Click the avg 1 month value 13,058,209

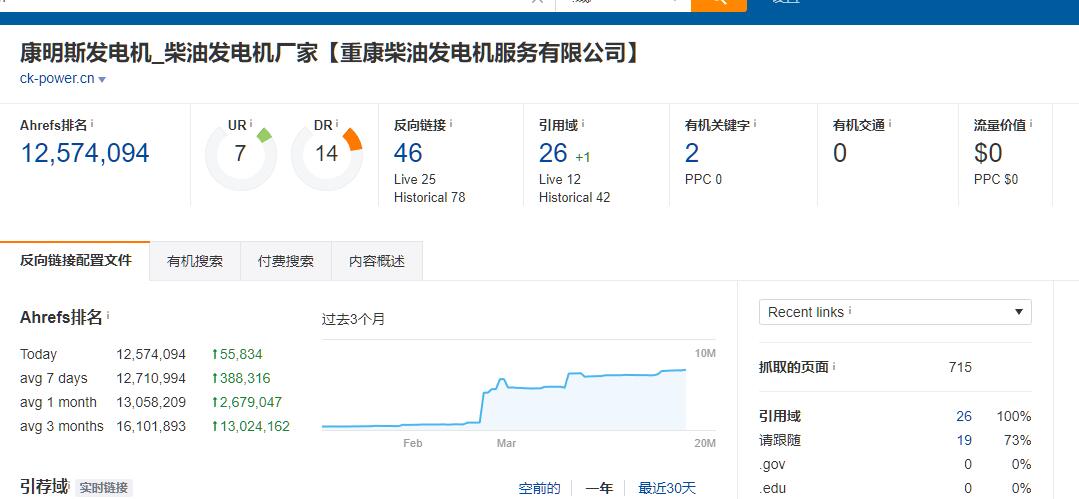151,403
